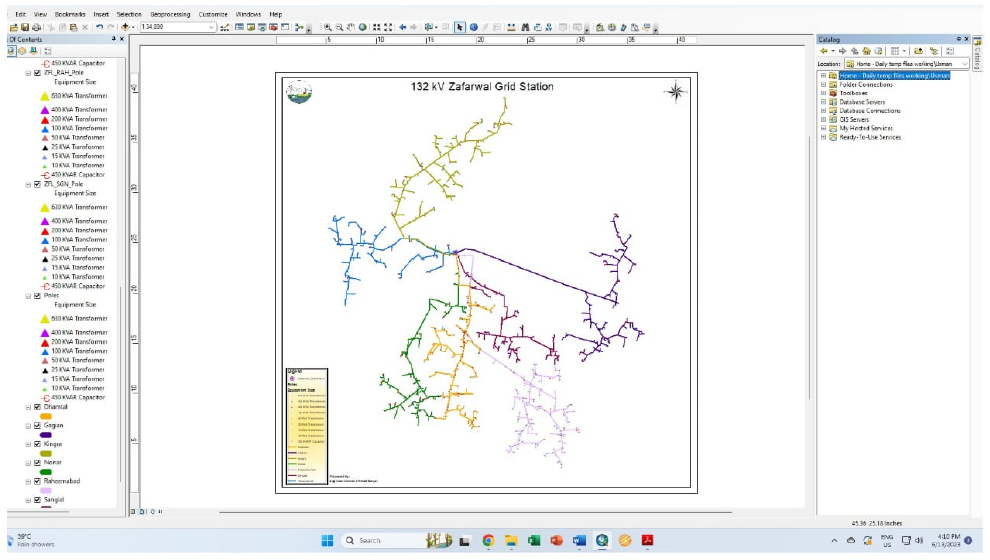This screenshot has height=560, width=990.
Task: Select Toolboxes in Catalog tree
Action: pyautogui.click(x=853, y=93)
